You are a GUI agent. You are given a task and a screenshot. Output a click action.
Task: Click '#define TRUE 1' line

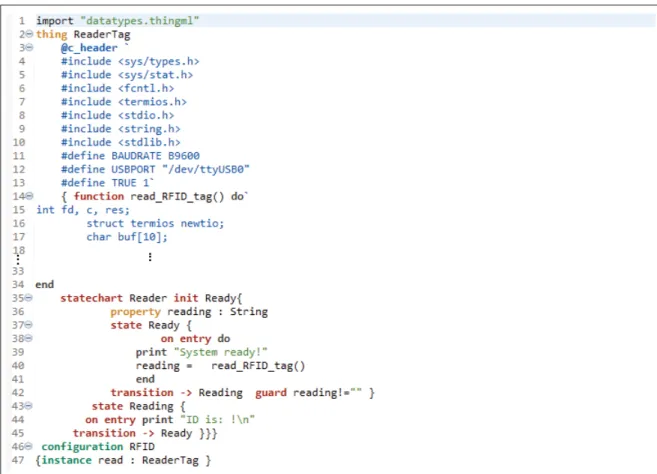[x=107, y=183]
